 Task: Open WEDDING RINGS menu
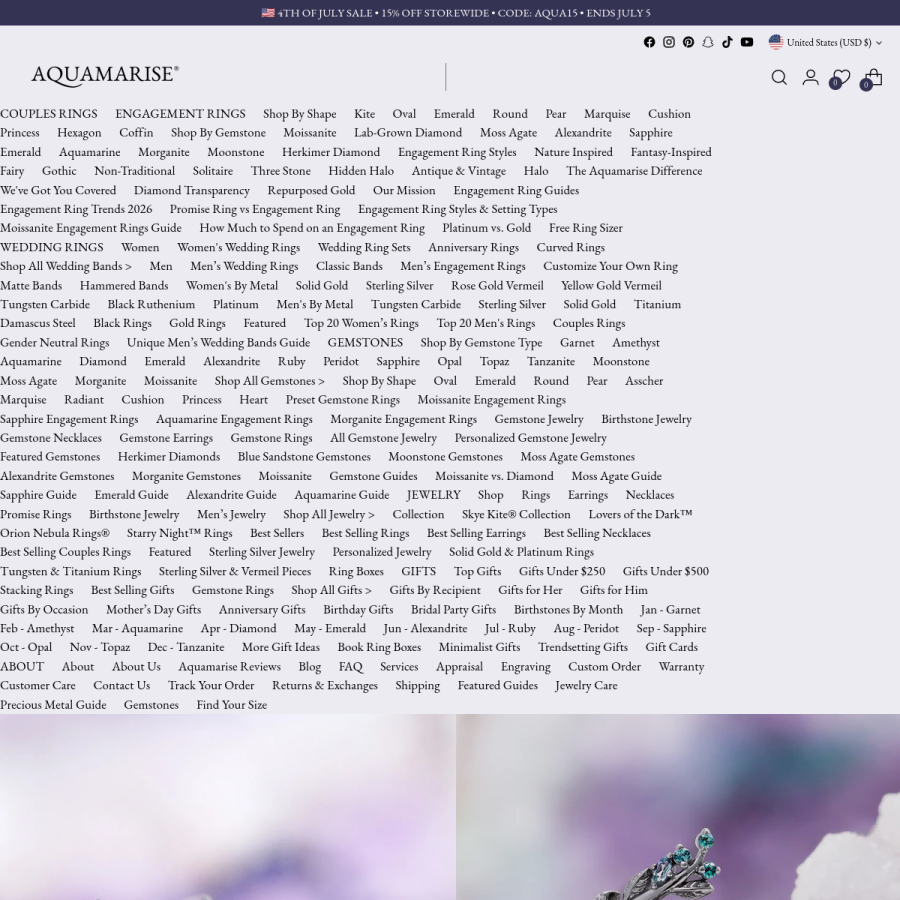52,247
